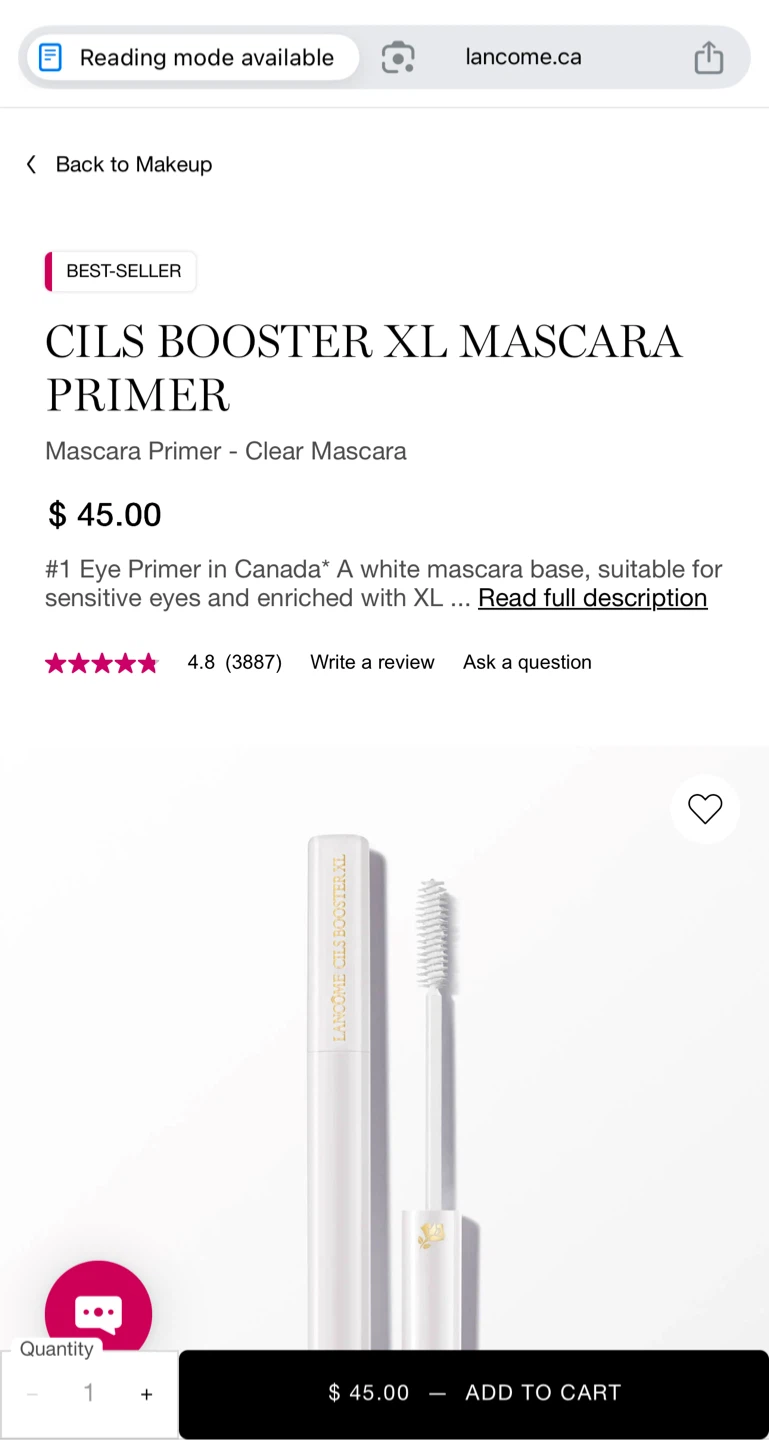Tap the camera lens search icon
769x1440 pixels.
(x=398, y=57)
